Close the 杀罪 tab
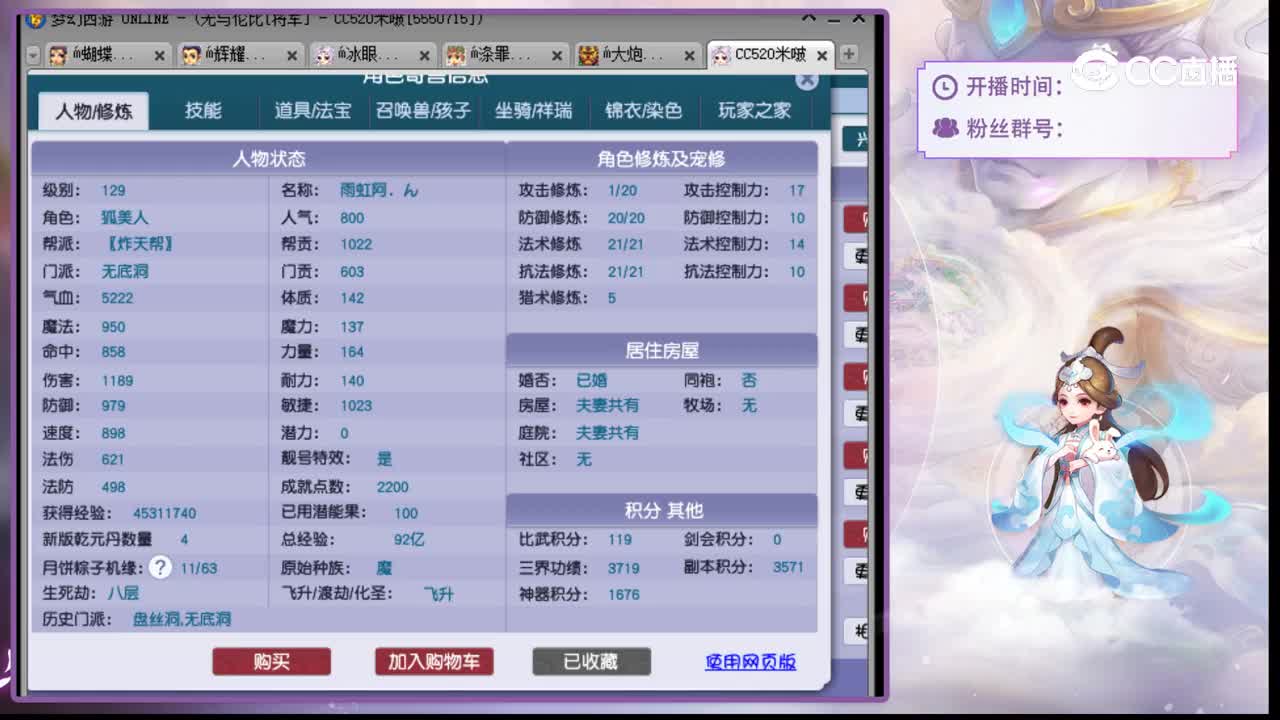 pos(557,56)
